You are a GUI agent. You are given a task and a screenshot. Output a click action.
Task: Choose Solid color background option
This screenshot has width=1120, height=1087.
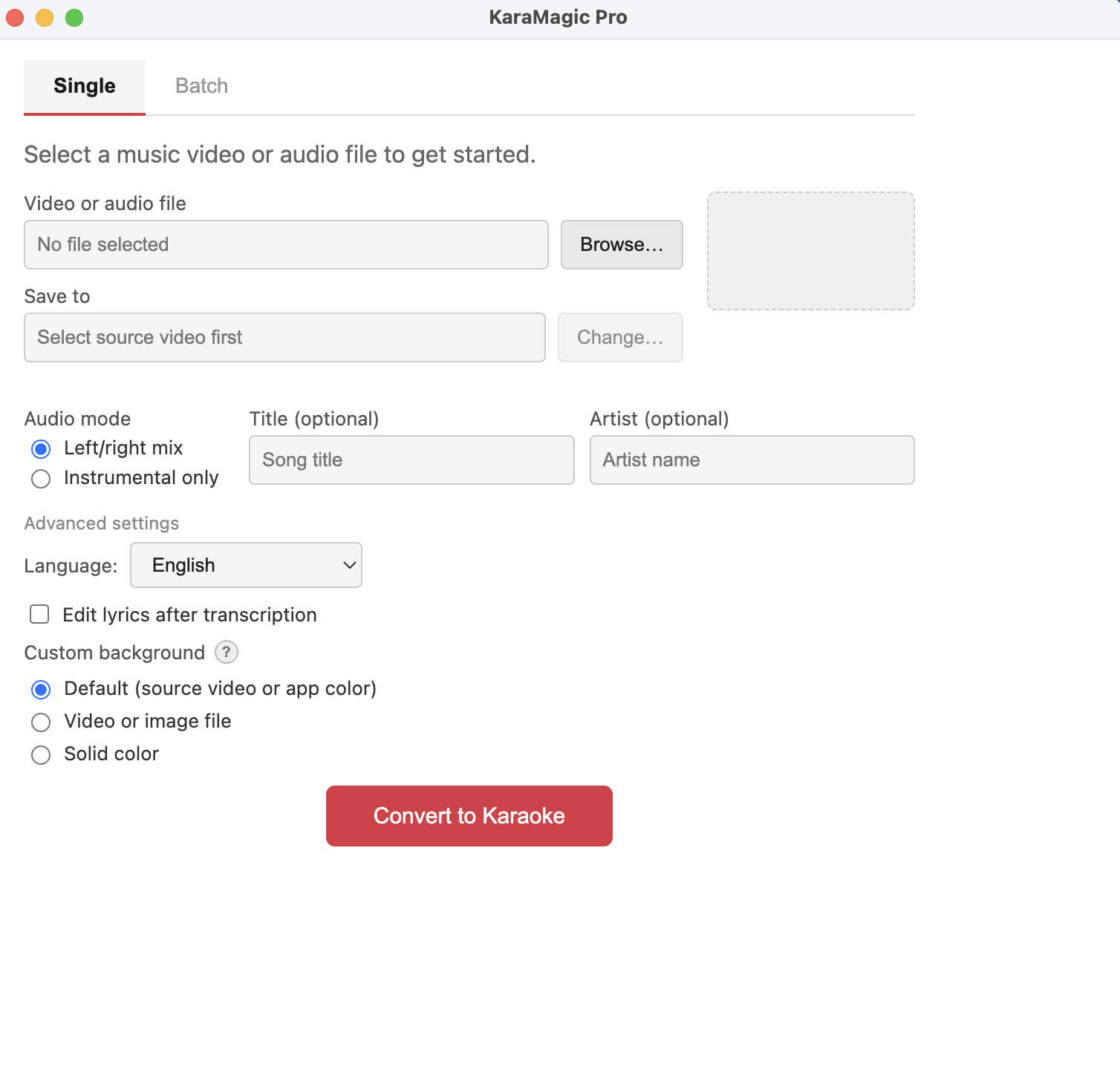tap(41, 755)
